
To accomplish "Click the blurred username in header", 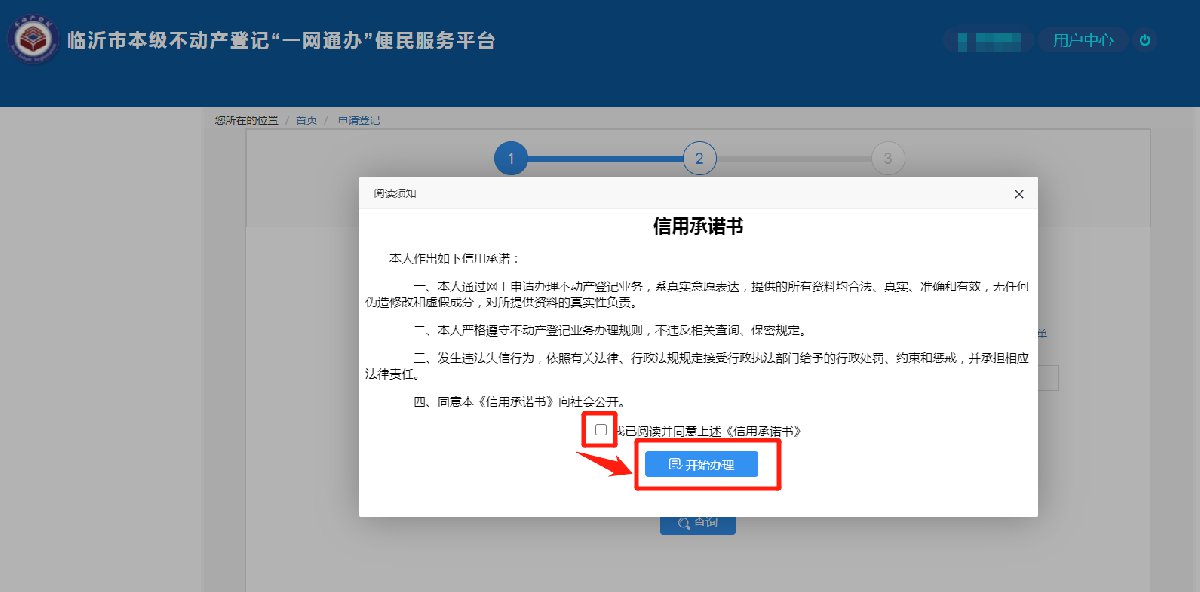I will (987, 41).
